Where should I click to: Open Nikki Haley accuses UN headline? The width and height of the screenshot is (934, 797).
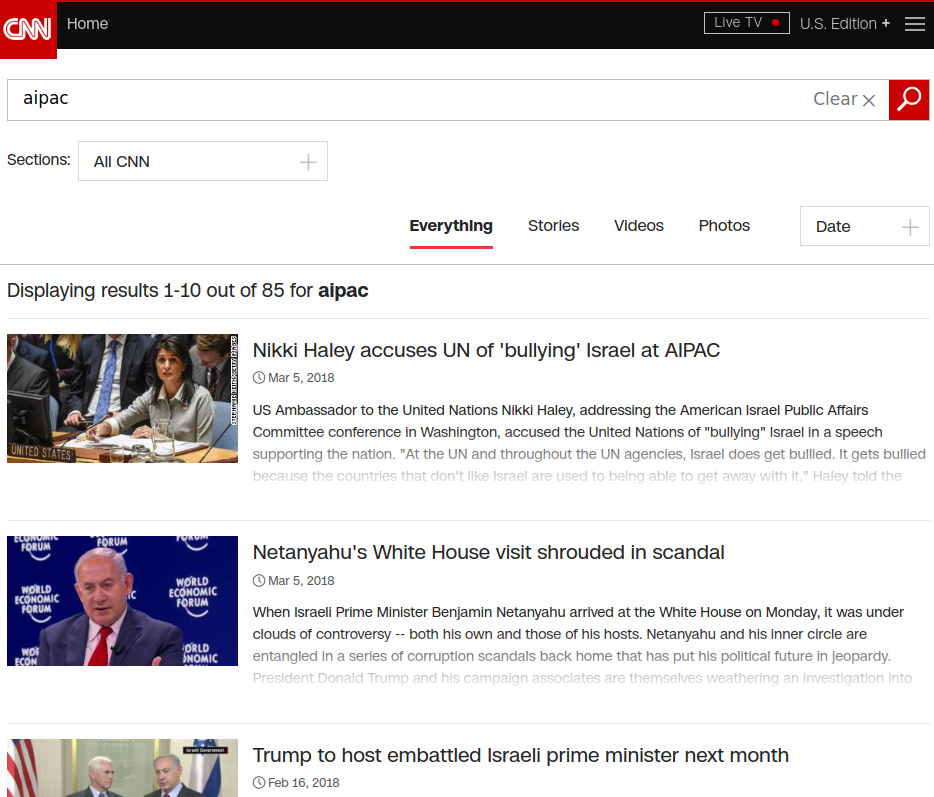[x=486, y=350]
